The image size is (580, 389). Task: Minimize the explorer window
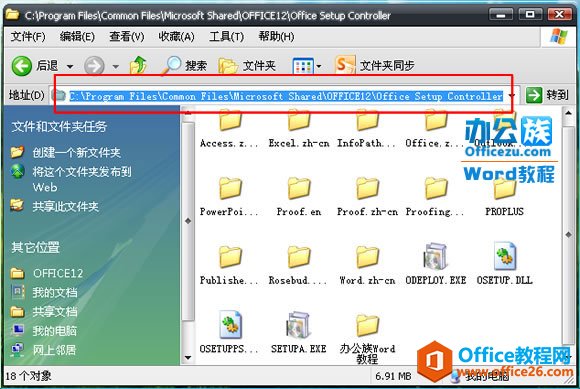(x=501, y=15)
